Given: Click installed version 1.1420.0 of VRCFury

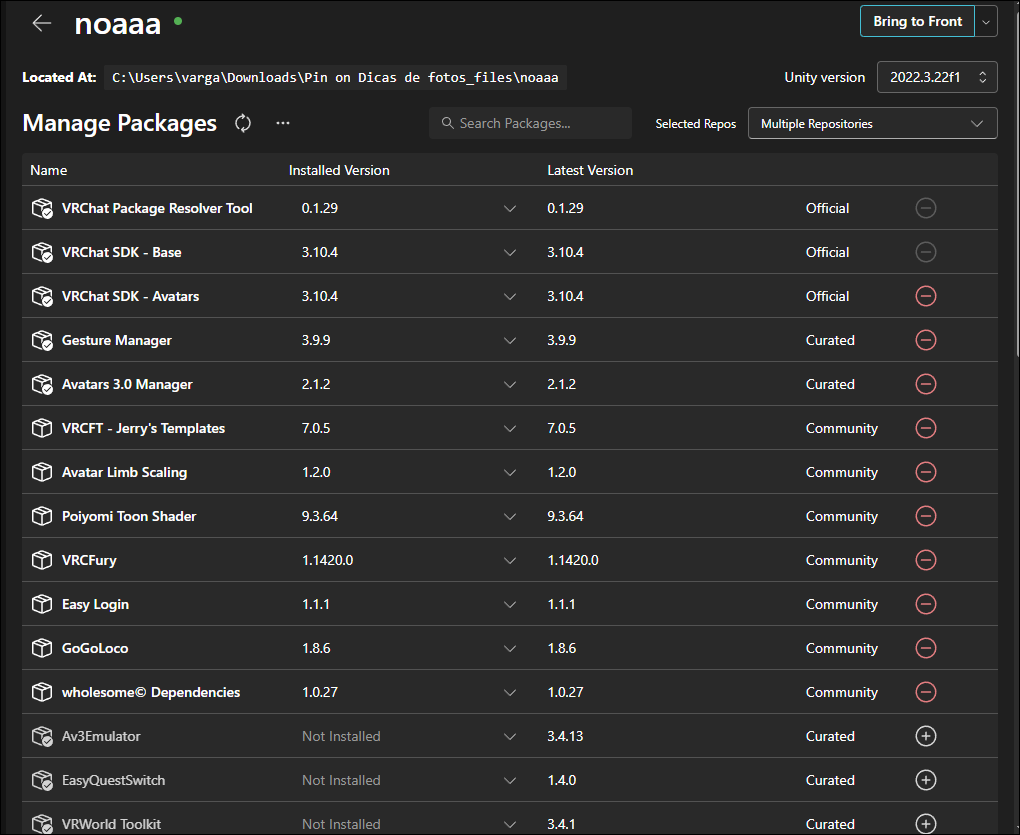Looking at the screenshot, I should [327, 560].
